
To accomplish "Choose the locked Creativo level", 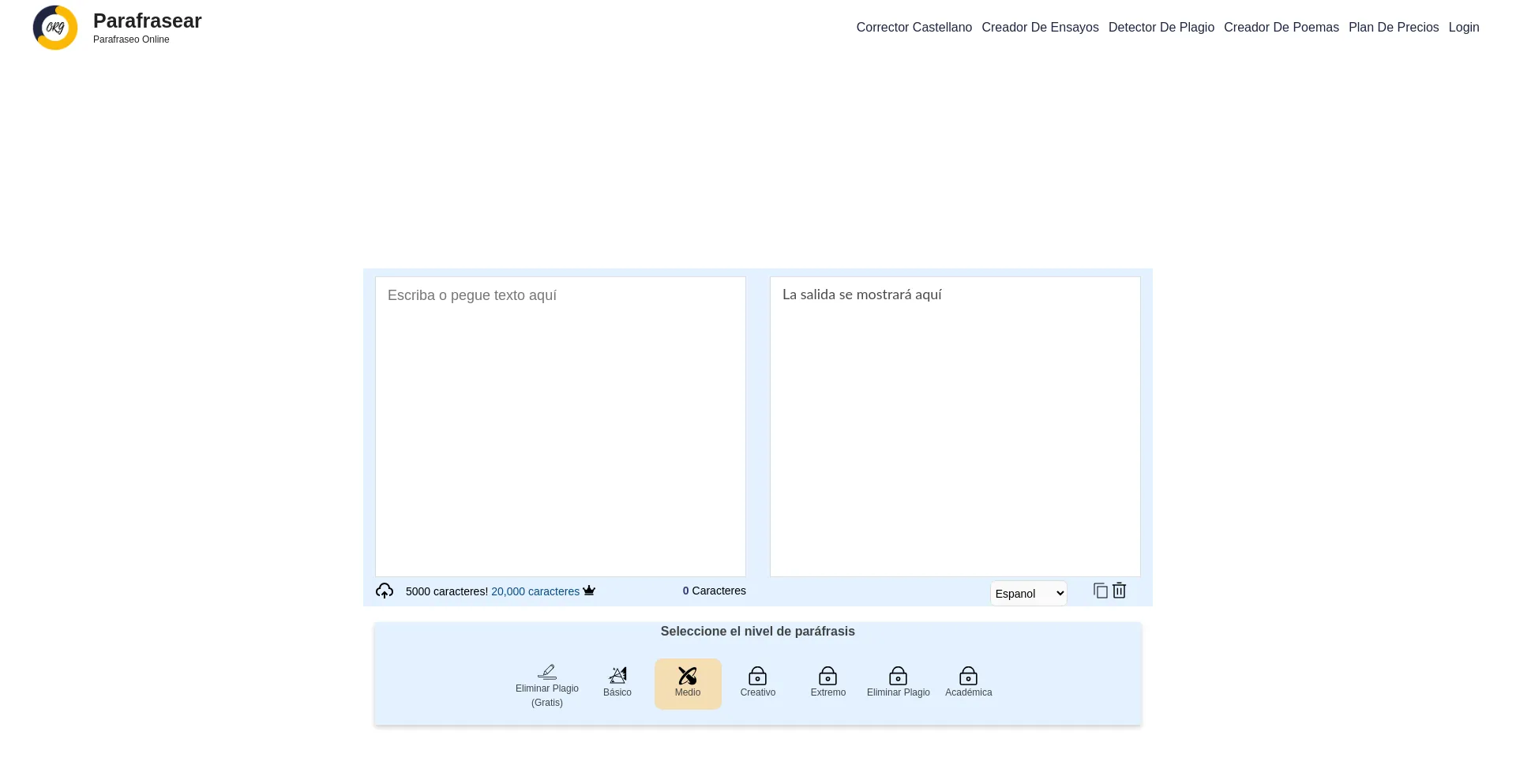I will pos(758,684).
